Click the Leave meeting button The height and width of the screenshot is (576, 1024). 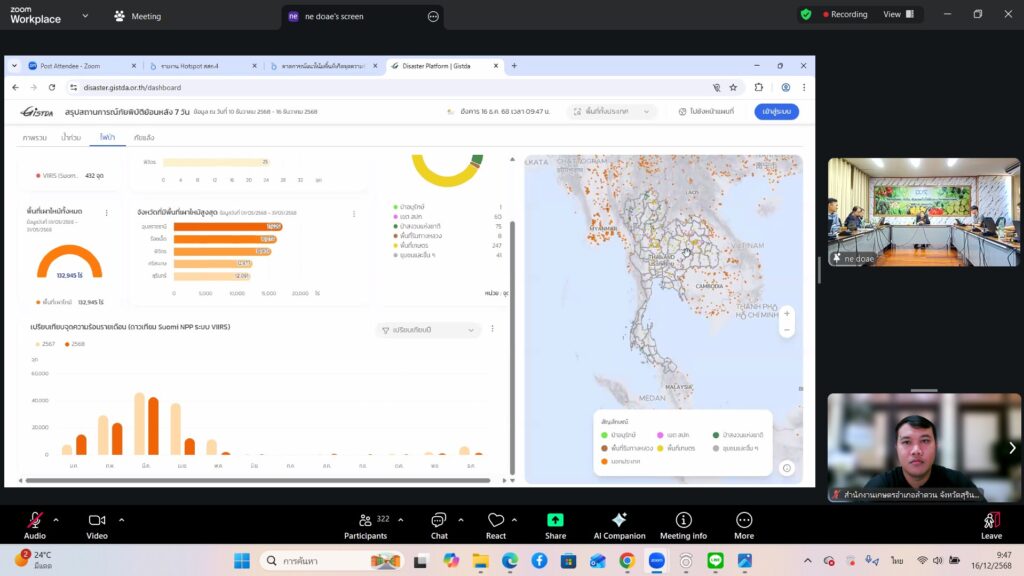(991, 522)
